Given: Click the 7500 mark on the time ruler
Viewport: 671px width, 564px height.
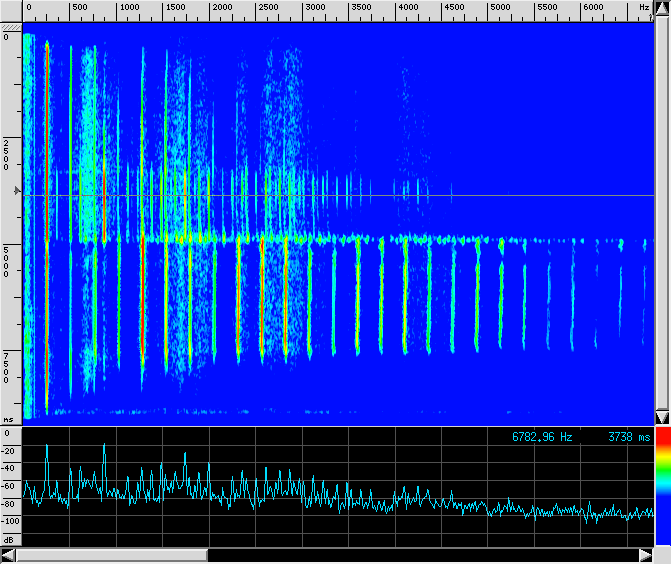Looking at the screenshot, I should (8, 368).
